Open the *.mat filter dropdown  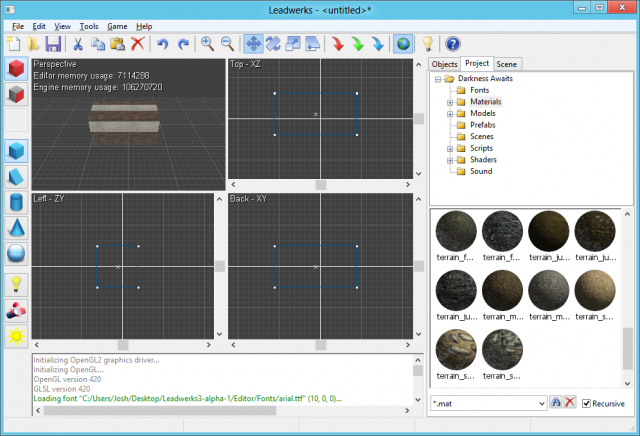(540, 402)
